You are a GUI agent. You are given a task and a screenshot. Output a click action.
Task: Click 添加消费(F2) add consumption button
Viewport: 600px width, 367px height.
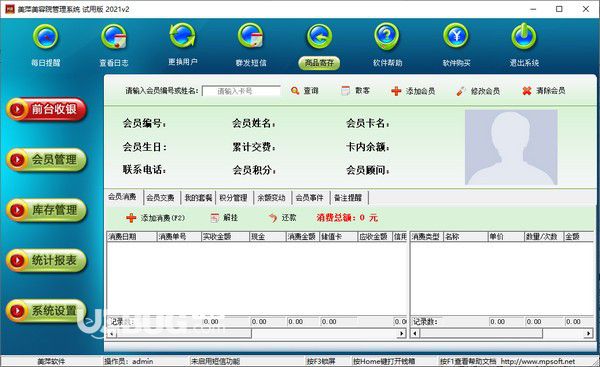pyautogui.click(x=156, y=218)
